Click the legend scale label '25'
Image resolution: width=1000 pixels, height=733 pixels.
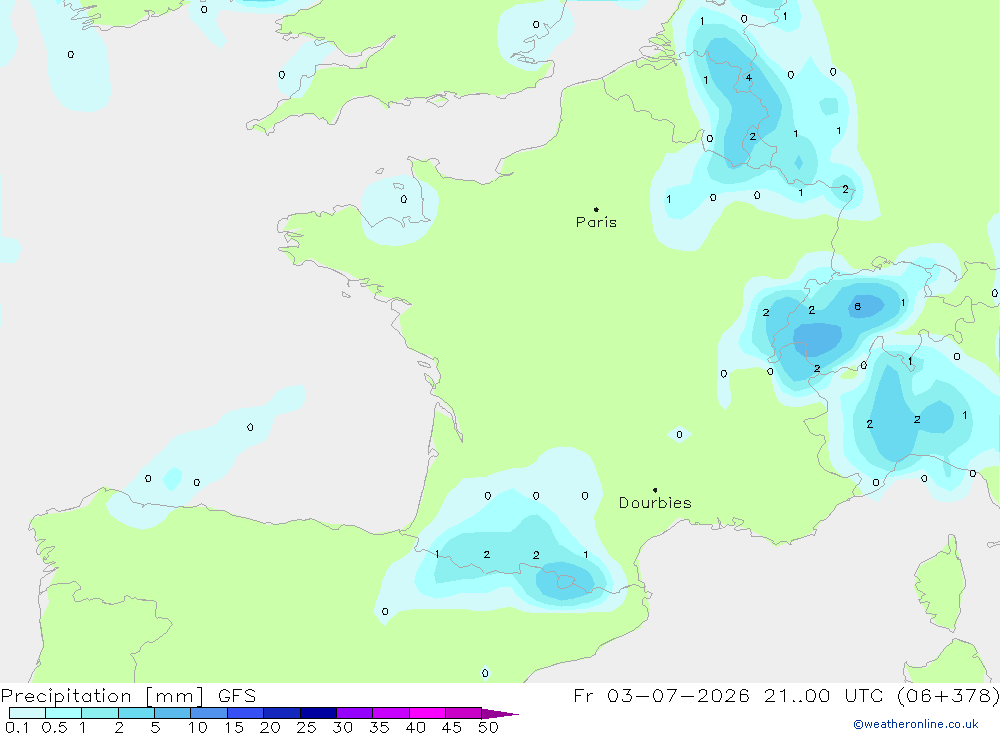coord(306,727)
